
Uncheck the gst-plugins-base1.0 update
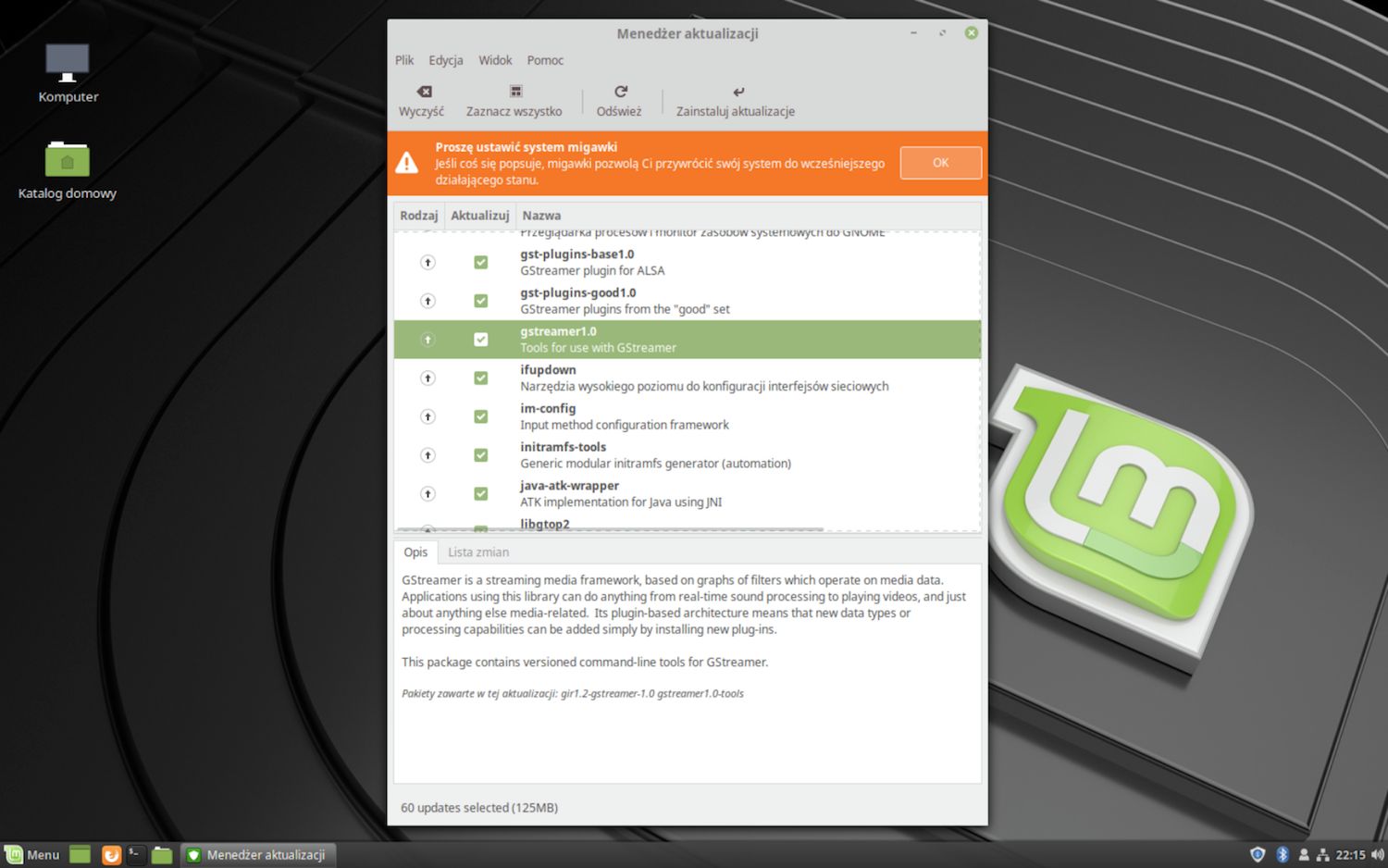pos(481,263)
